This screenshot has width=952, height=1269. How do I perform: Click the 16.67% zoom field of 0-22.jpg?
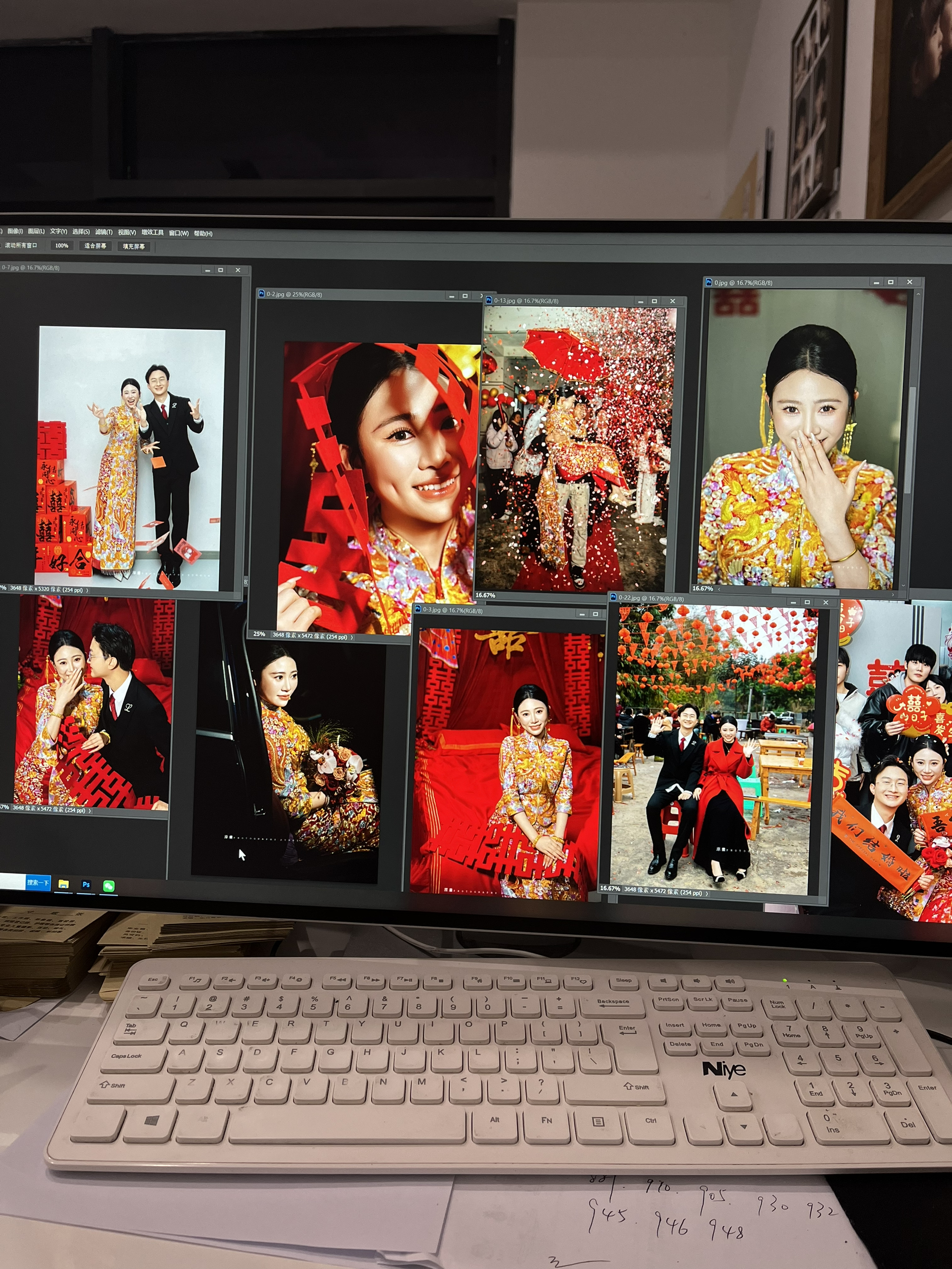610,889
